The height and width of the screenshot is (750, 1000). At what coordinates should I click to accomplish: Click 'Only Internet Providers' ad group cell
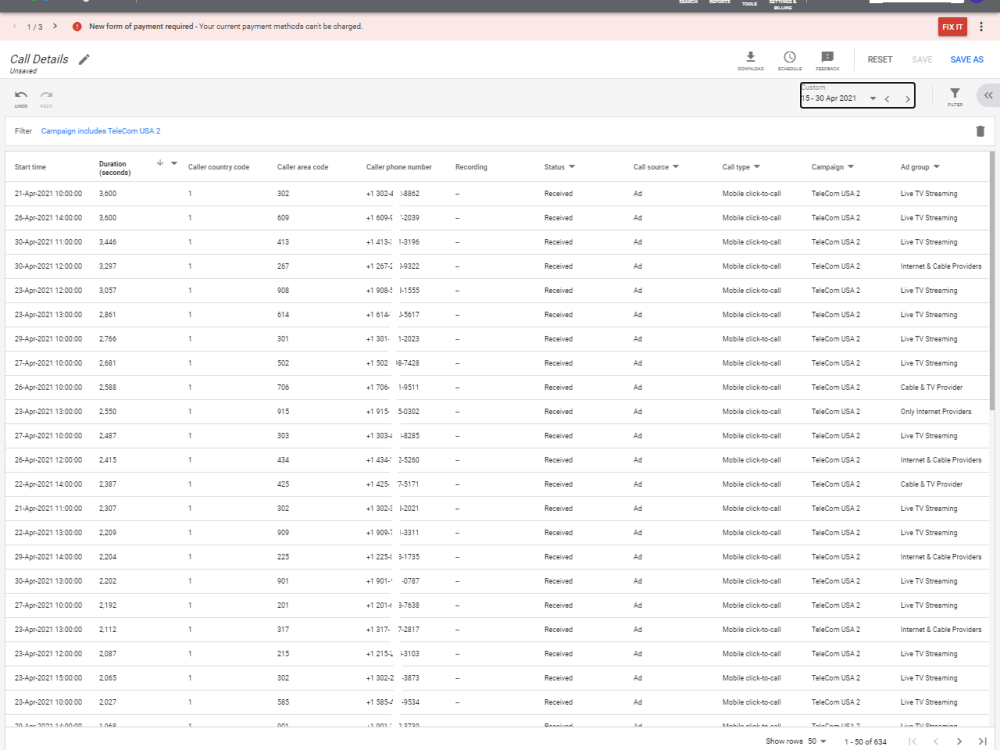point(936,411)
